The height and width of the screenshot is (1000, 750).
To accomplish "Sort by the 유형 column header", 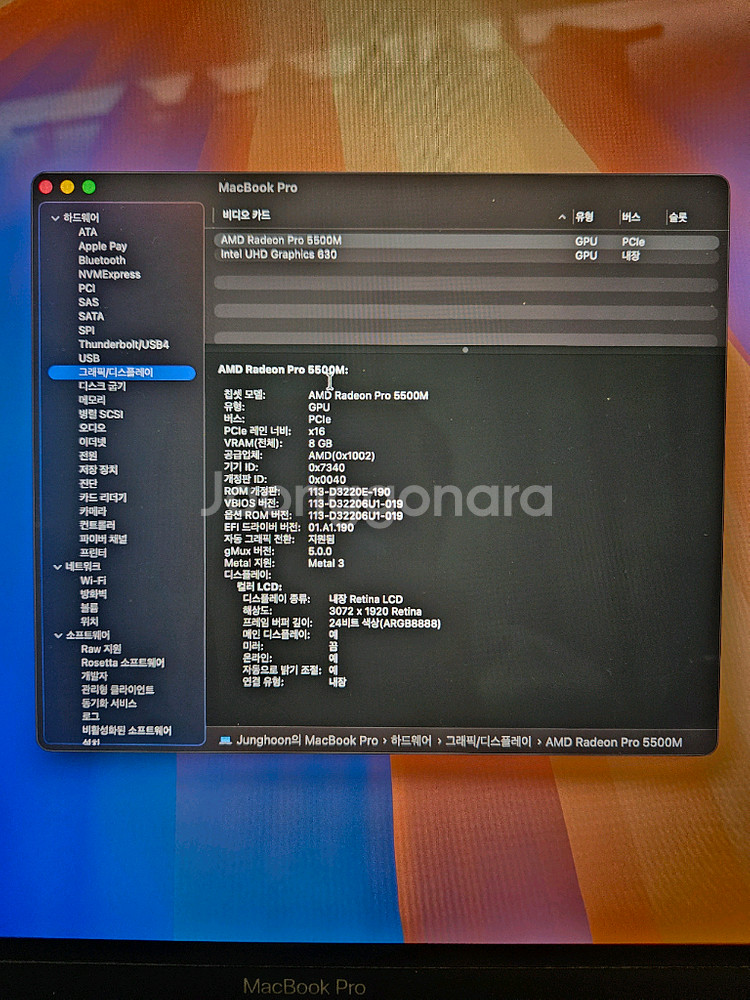I will 585,217.
